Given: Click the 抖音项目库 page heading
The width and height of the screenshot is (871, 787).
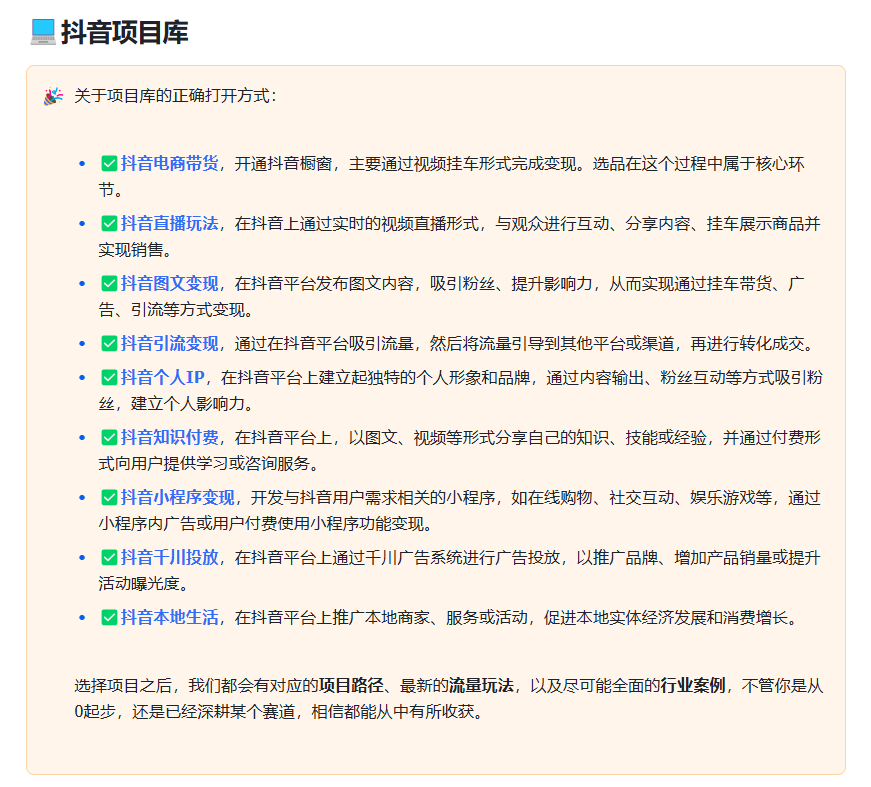Looking at the screenshot, I should coord(124,32).
